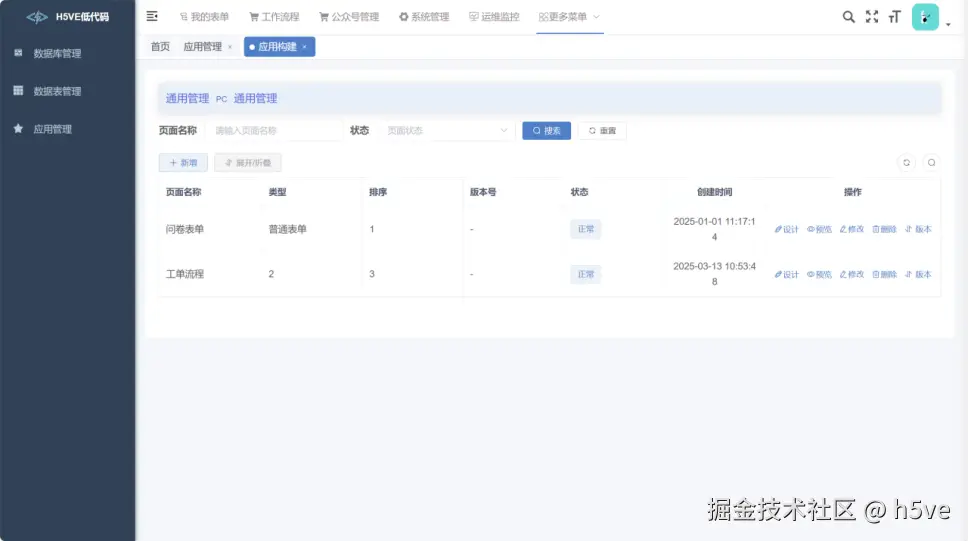Click 版本 for the 问卷表单 row
This screenshot has height=541, width=968.
click(x=918, y=229)
